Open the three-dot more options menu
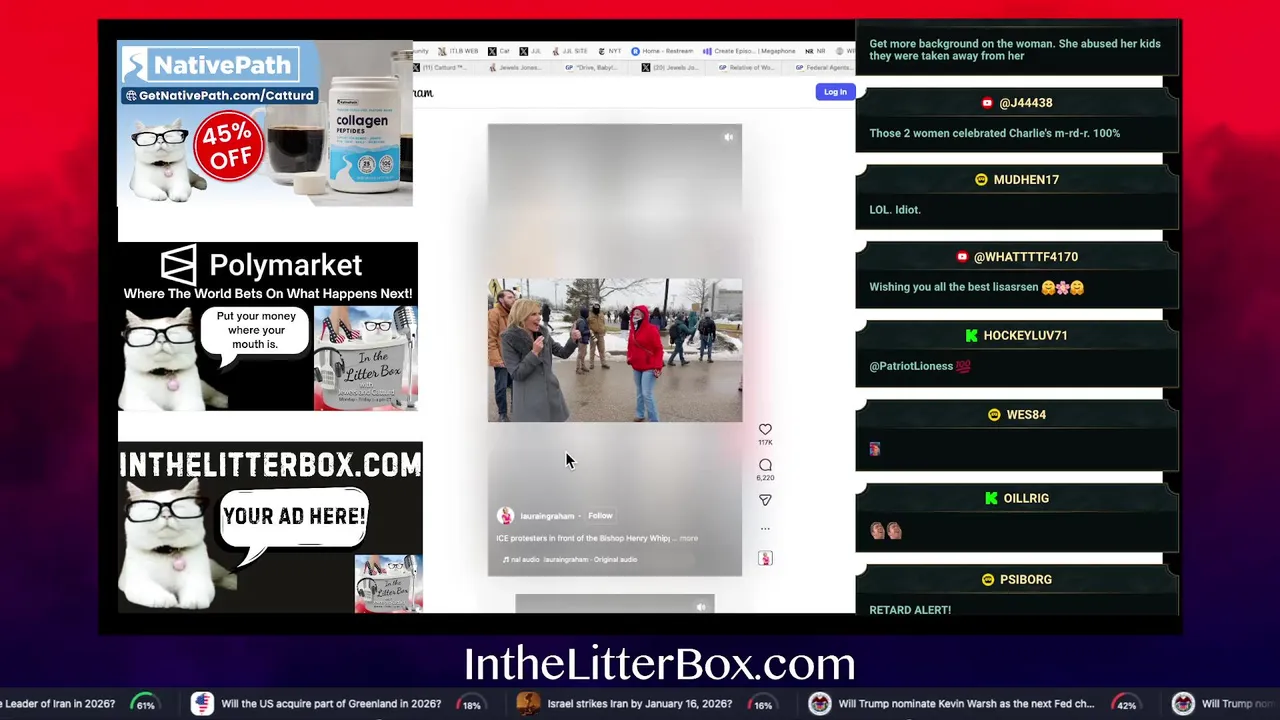 tap(765, 528)
